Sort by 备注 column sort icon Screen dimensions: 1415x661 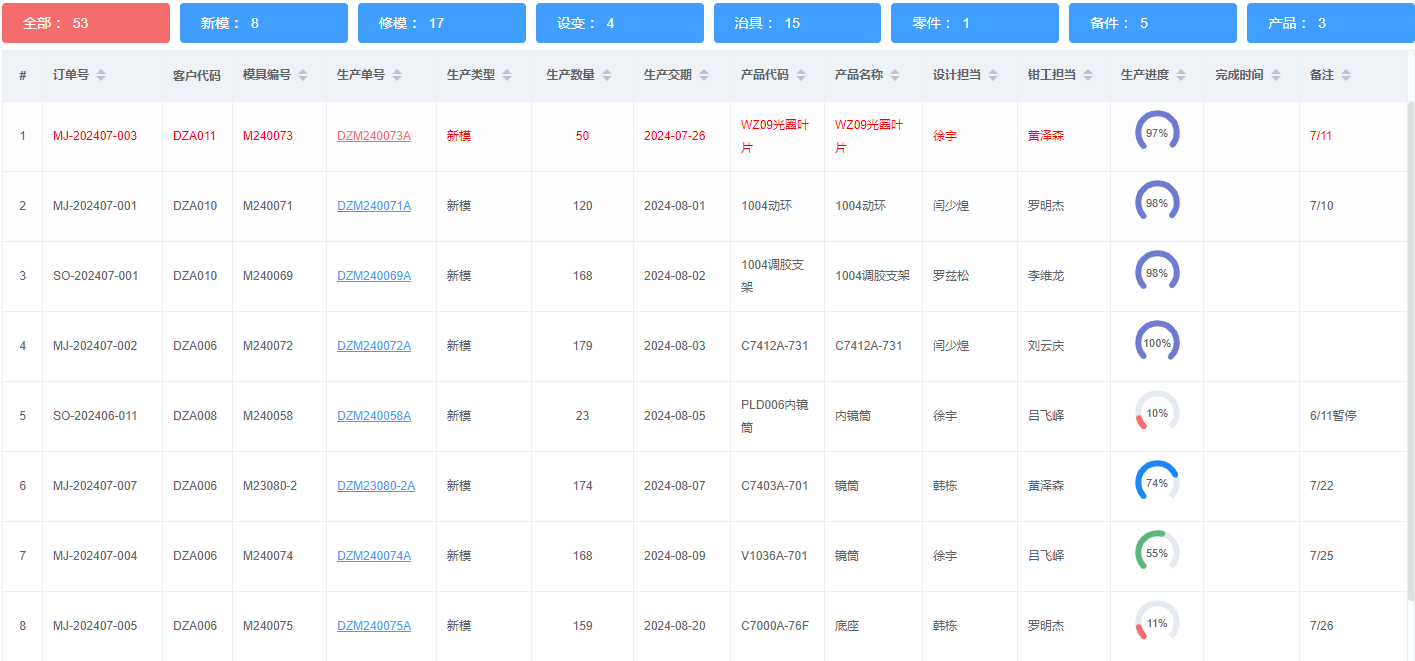coord(1346,76)
